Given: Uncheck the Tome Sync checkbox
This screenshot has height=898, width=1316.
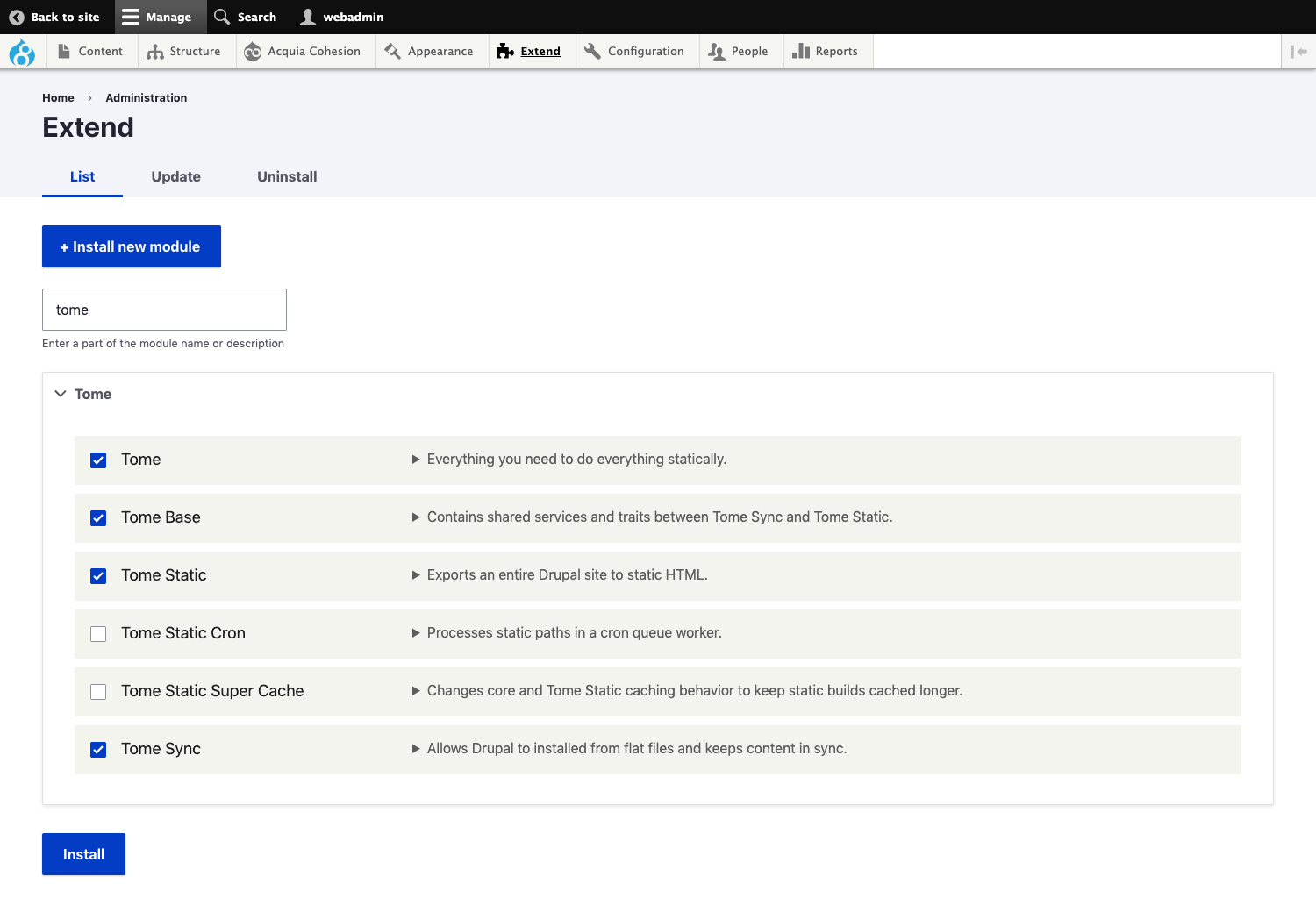Looking at the screenshot, I should [x=98, y=750].
